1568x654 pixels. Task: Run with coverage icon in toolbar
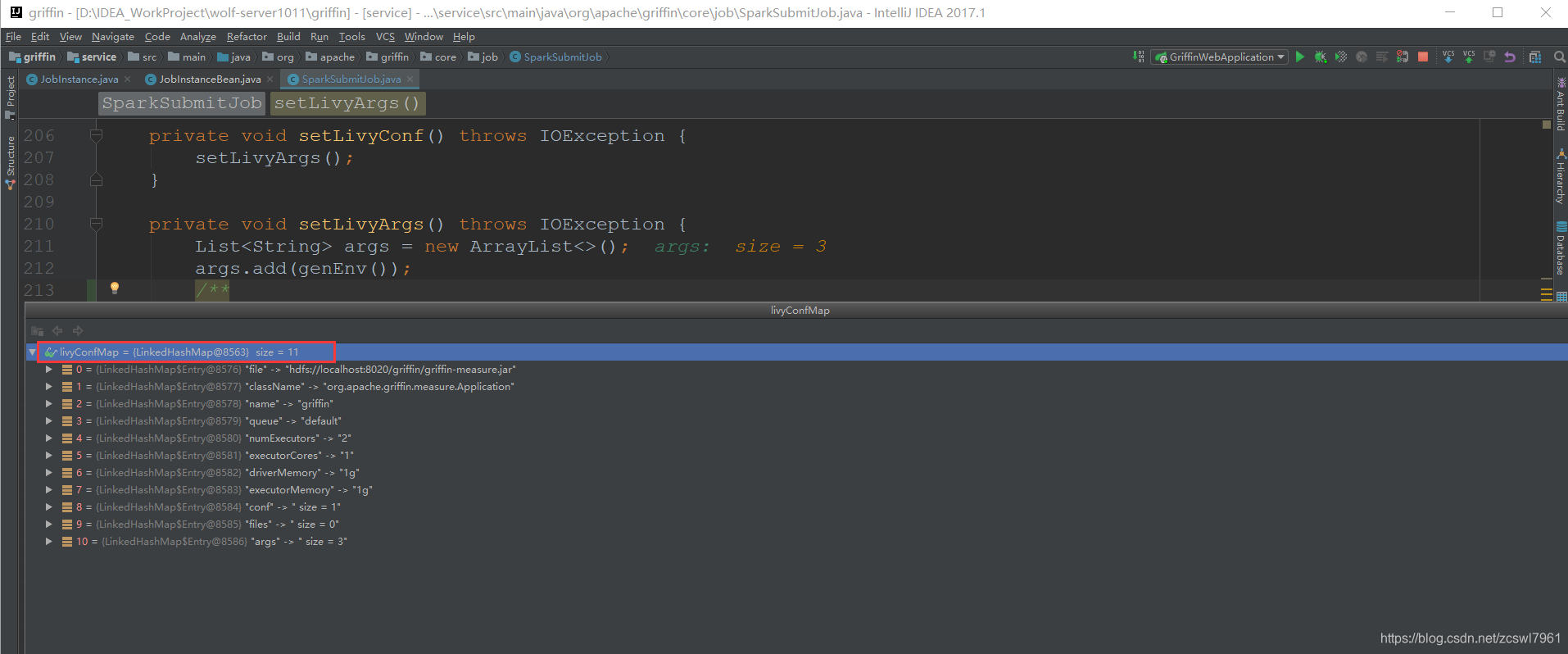1341,57
